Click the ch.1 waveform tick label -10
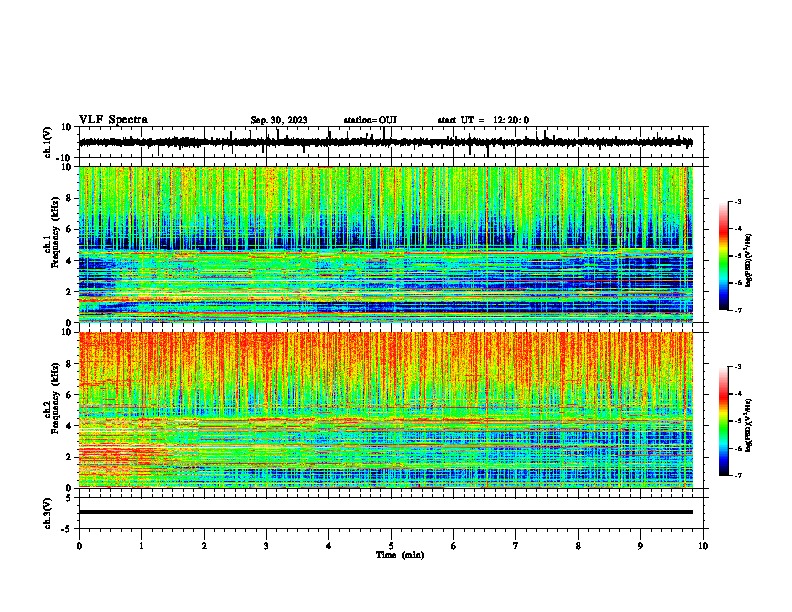 click(64, 158)
